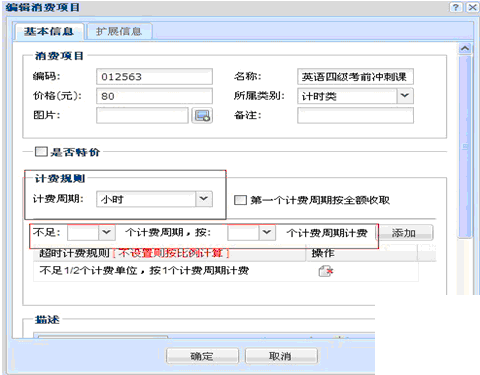Switch to the 基本信息 tab

(49, 31)
